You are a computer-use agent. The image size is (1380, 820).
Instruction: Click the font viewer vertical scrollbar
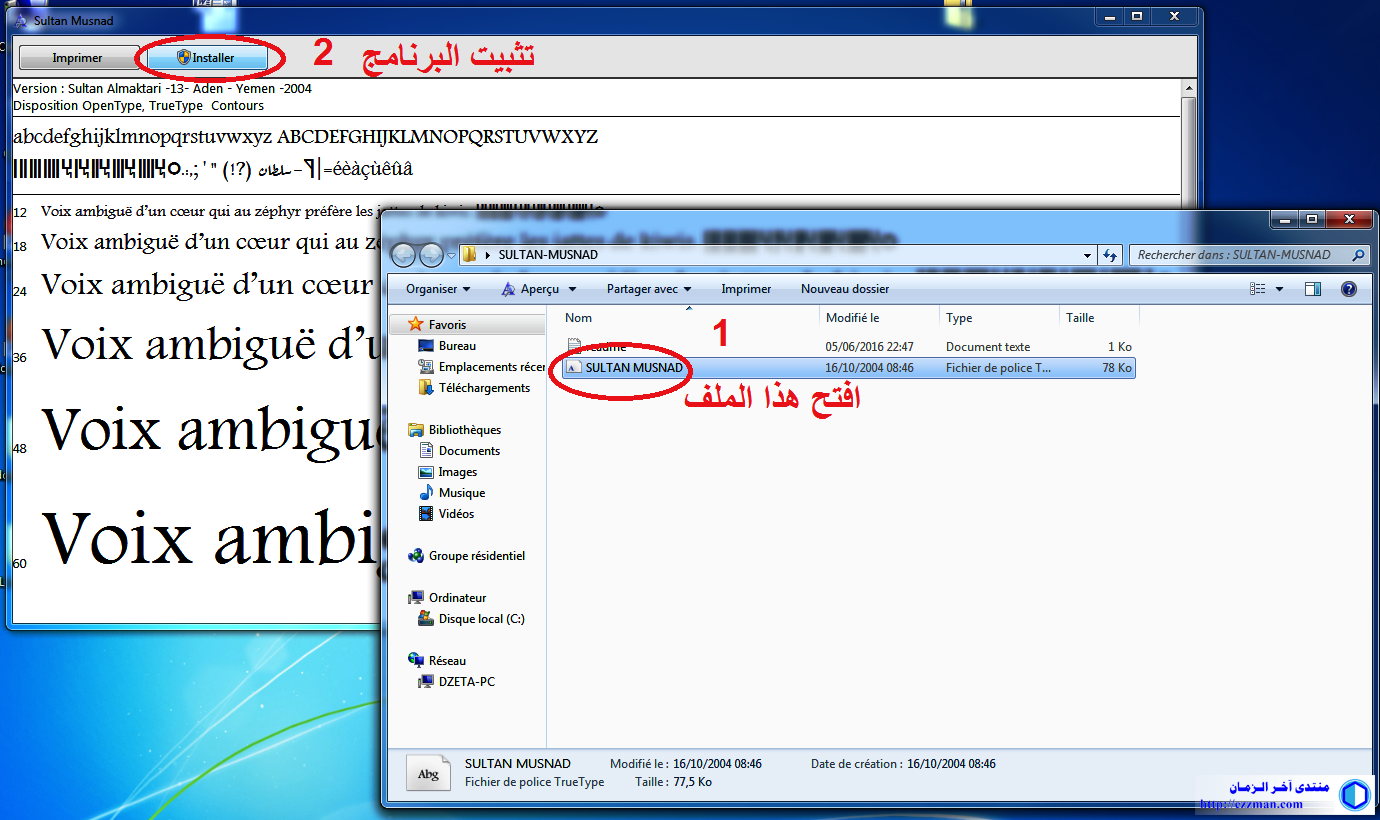[x=1188, y=150]
